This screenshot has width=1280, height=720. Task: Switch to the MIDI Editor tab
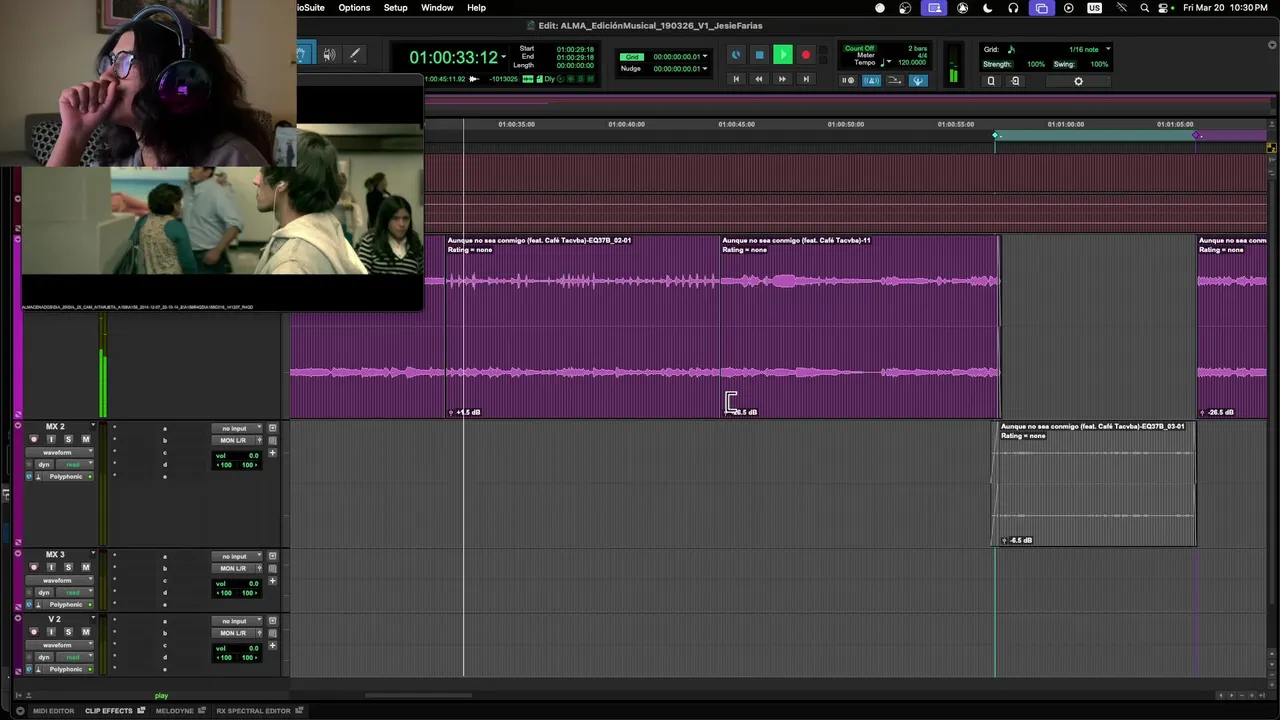53,711
